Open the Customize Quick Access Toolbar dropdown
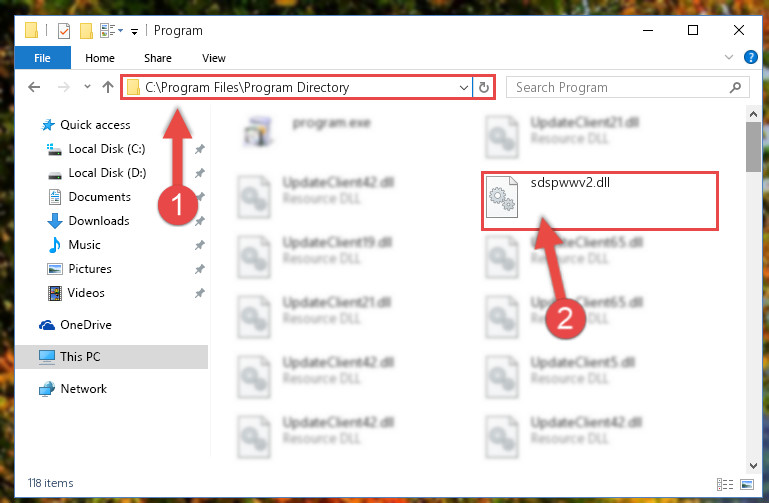The width and height of the screenshot is (769, 503). [x=134, y=32]
